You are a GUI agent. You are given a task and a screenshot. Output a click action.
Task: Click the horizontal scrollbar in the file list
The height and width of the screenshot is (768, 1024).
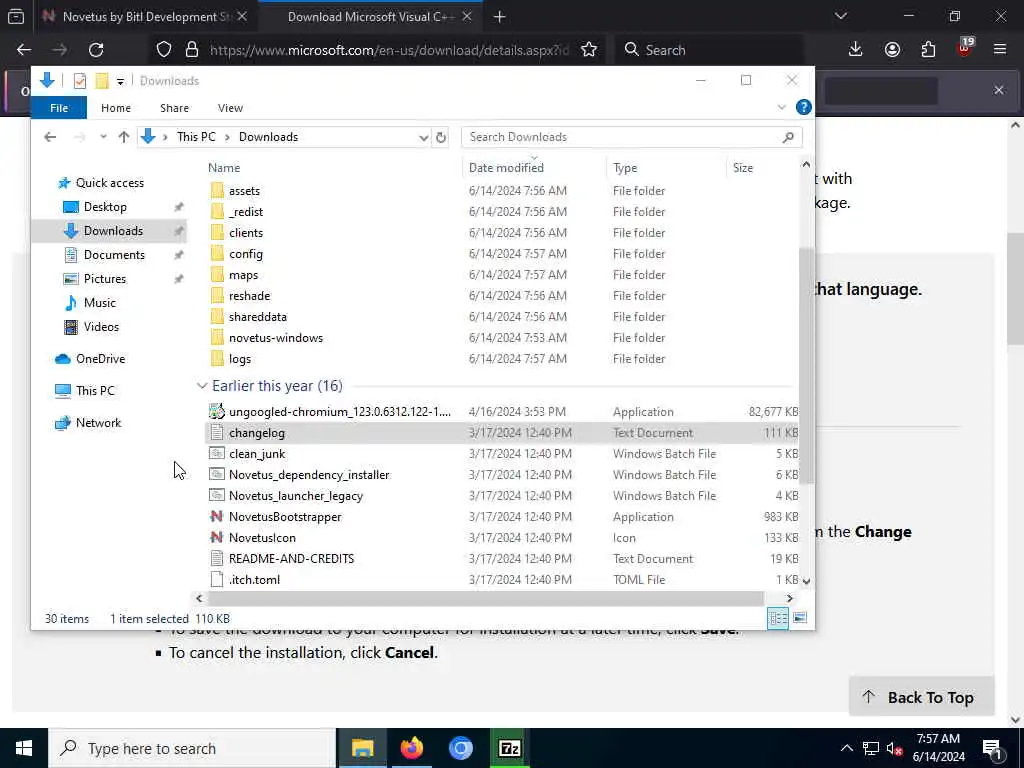click(x=485, y=598)
